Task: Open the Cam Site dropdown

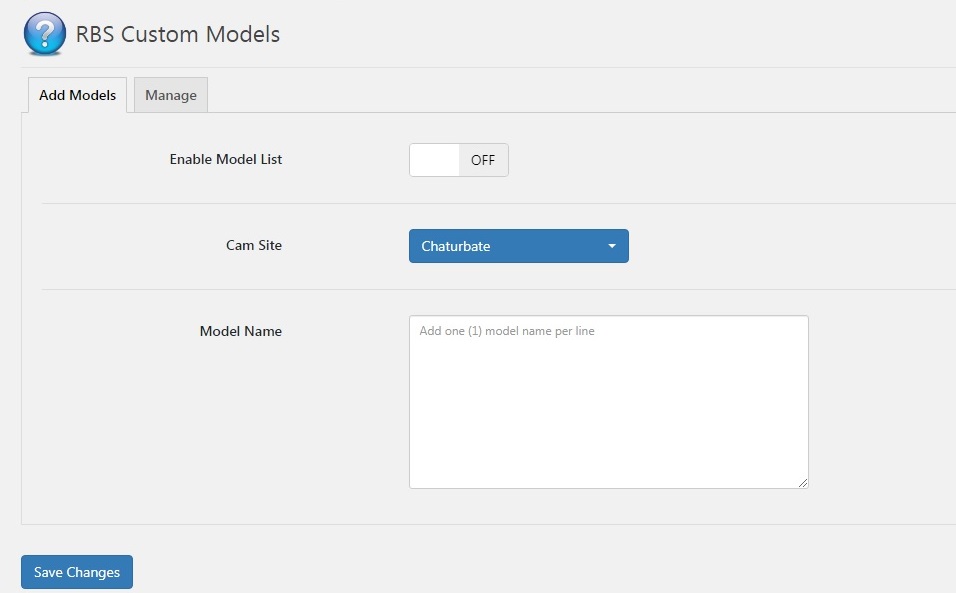Action: (x=519, y=246)
